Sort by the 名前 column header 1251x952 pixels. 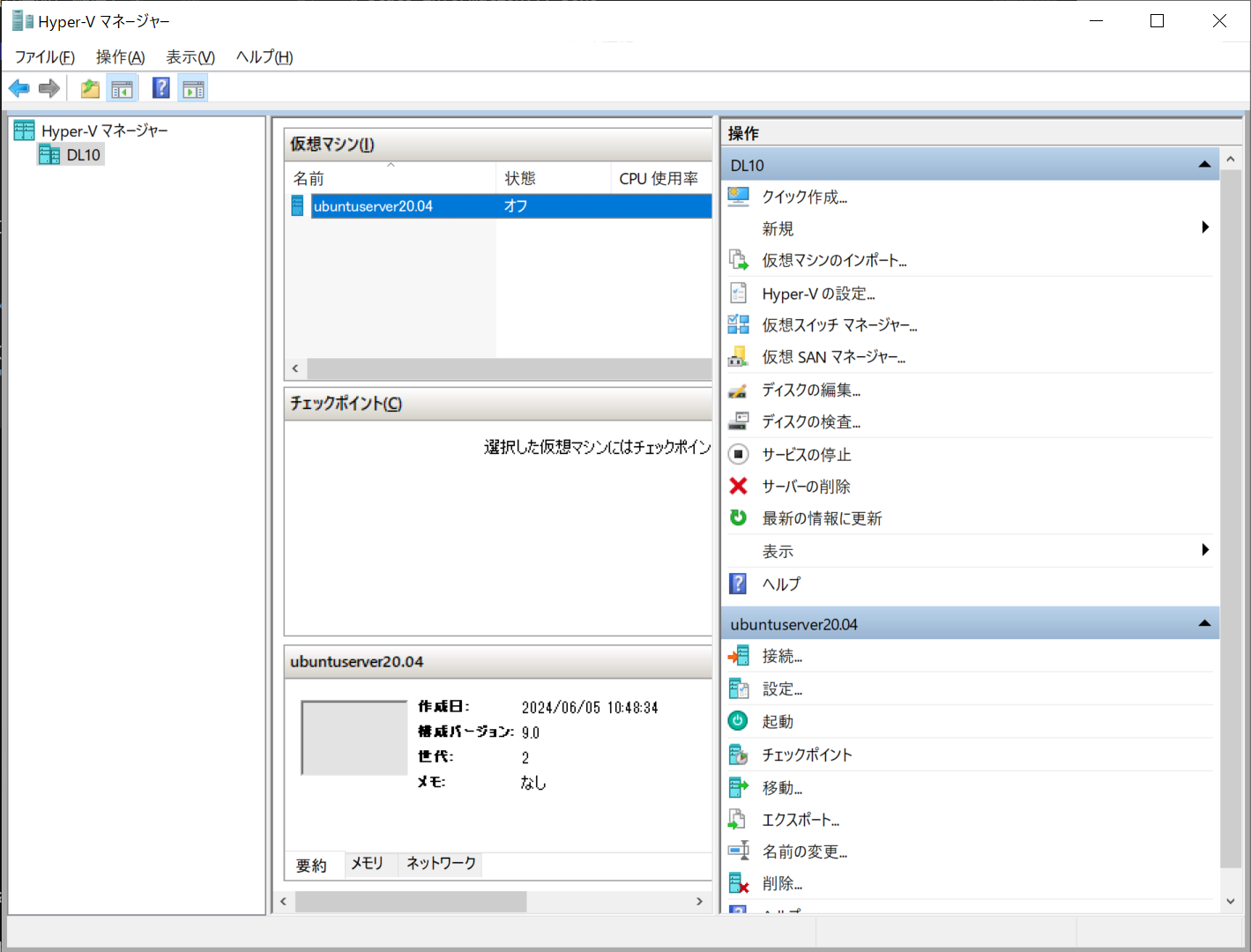(391, 178)
